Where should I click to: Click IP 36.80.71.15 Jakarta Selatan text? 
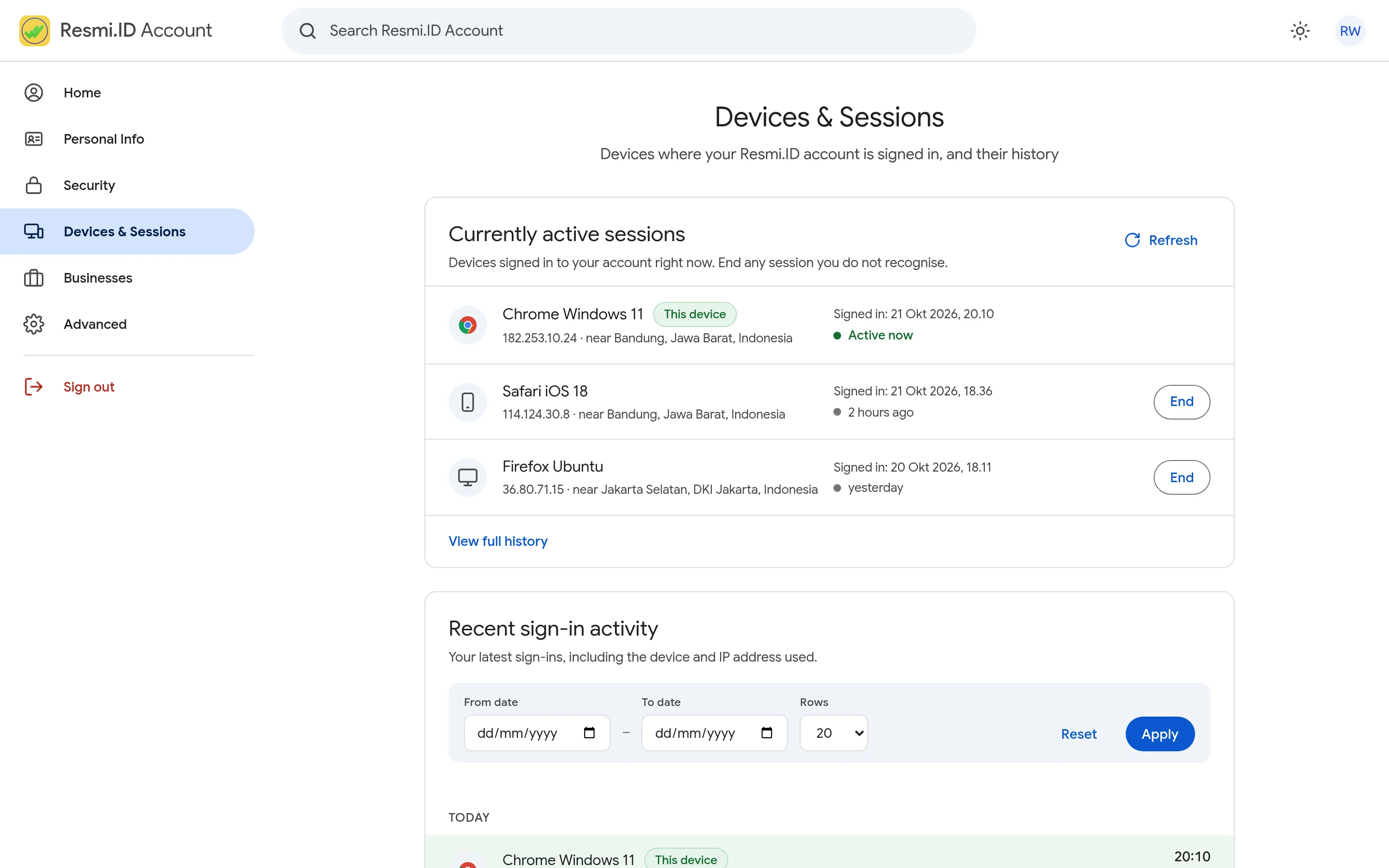coord(659,489)
